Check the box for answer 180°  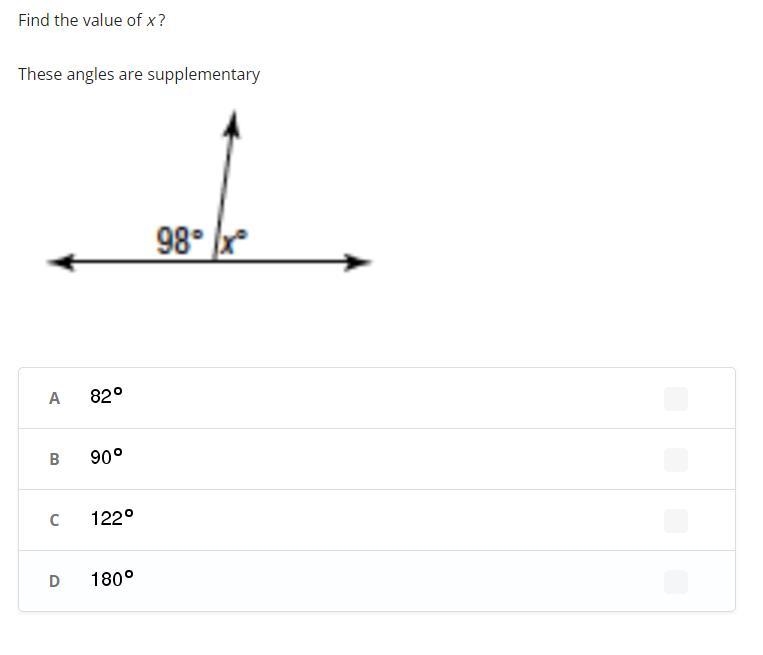tap(675, 582)
